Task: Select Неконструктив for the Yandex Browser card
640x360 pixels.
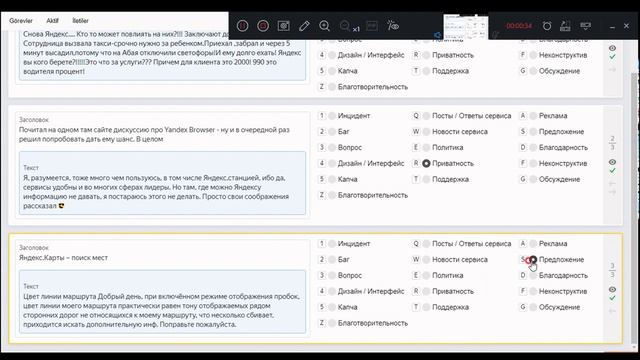Action: pos(533,163)
